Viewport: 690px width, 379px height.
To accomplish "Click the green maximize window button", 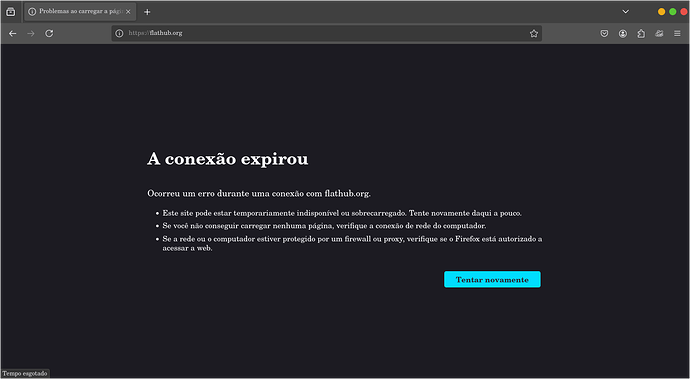I will [673, 12].
